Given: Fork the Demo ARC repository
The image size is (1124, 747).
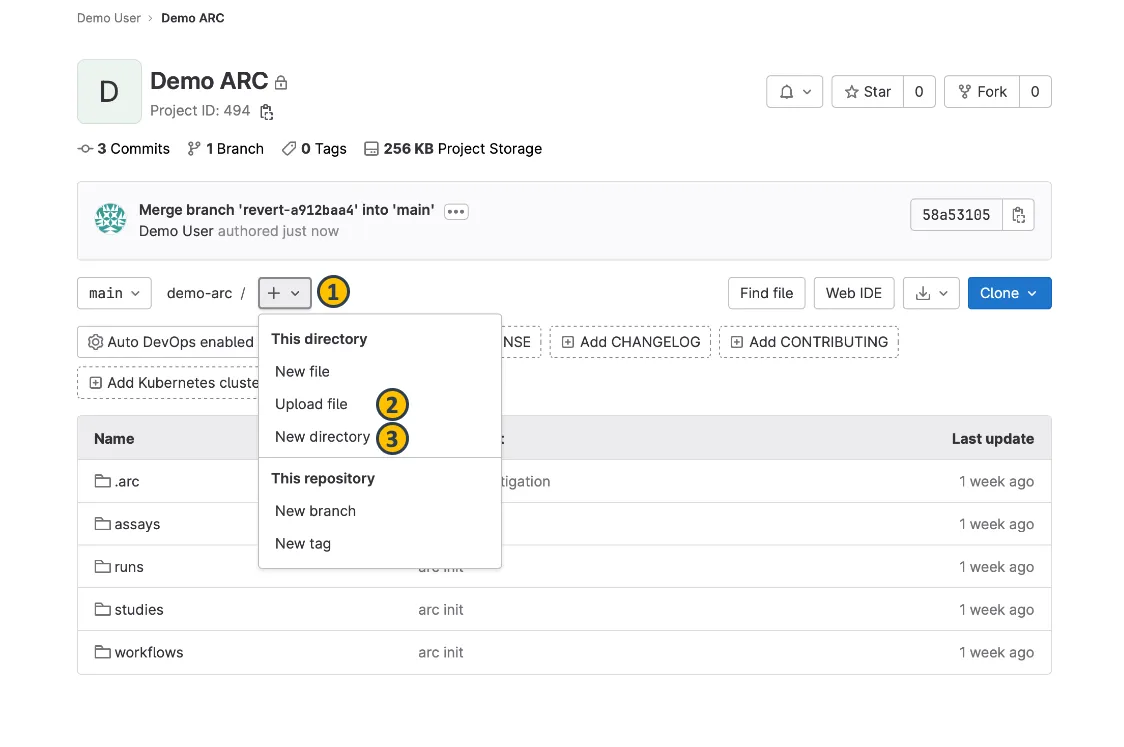Looking at the screenshot, I should click(982, 92).
